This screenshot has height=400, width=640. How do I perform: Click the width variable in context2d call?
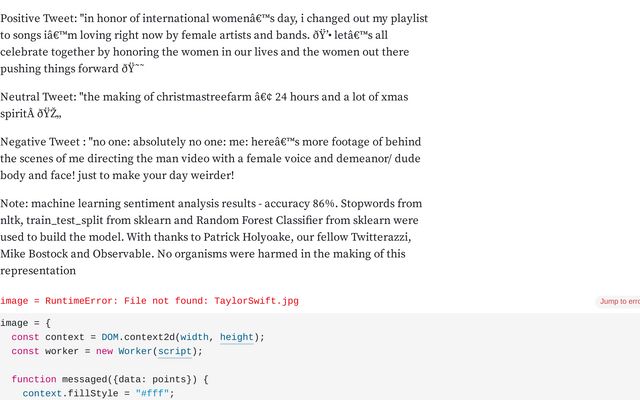click(194, 337)
